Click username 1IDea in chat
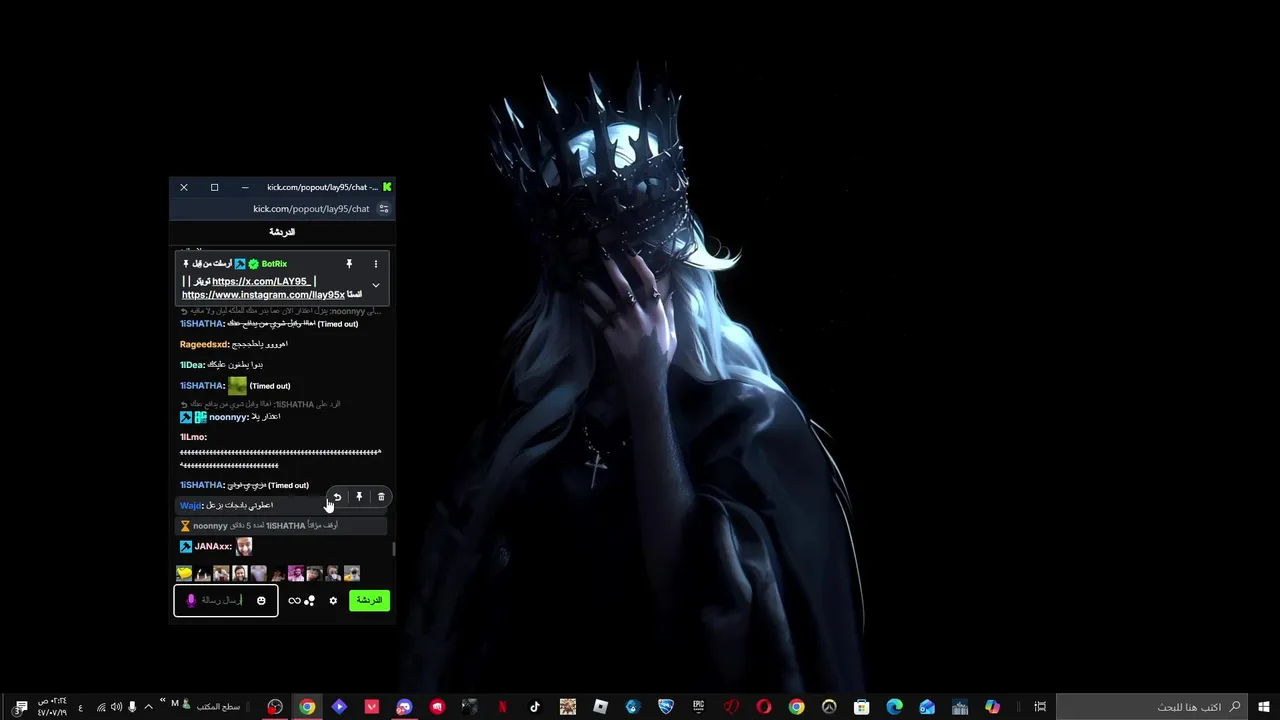The image size is (1280, 720). 192,365
